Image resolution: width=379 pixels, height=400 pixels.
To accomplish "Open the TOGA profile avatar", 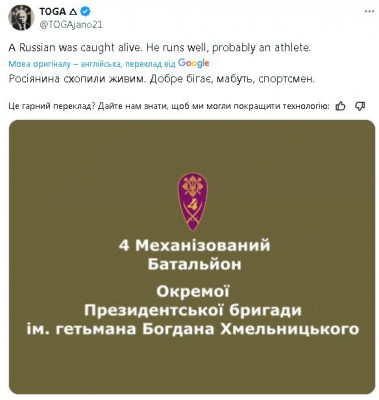I will (x=21, y=17).
